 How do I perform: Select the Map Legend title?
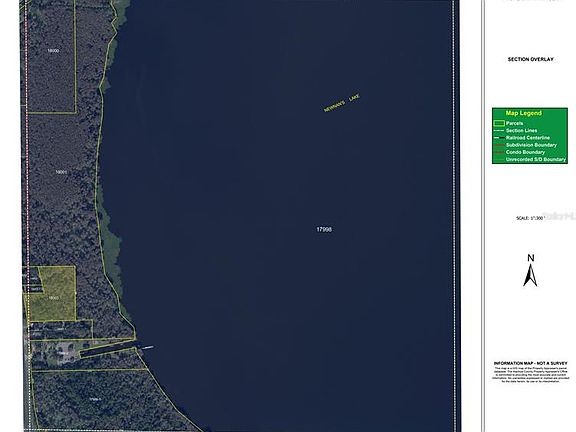pos(523,113)
